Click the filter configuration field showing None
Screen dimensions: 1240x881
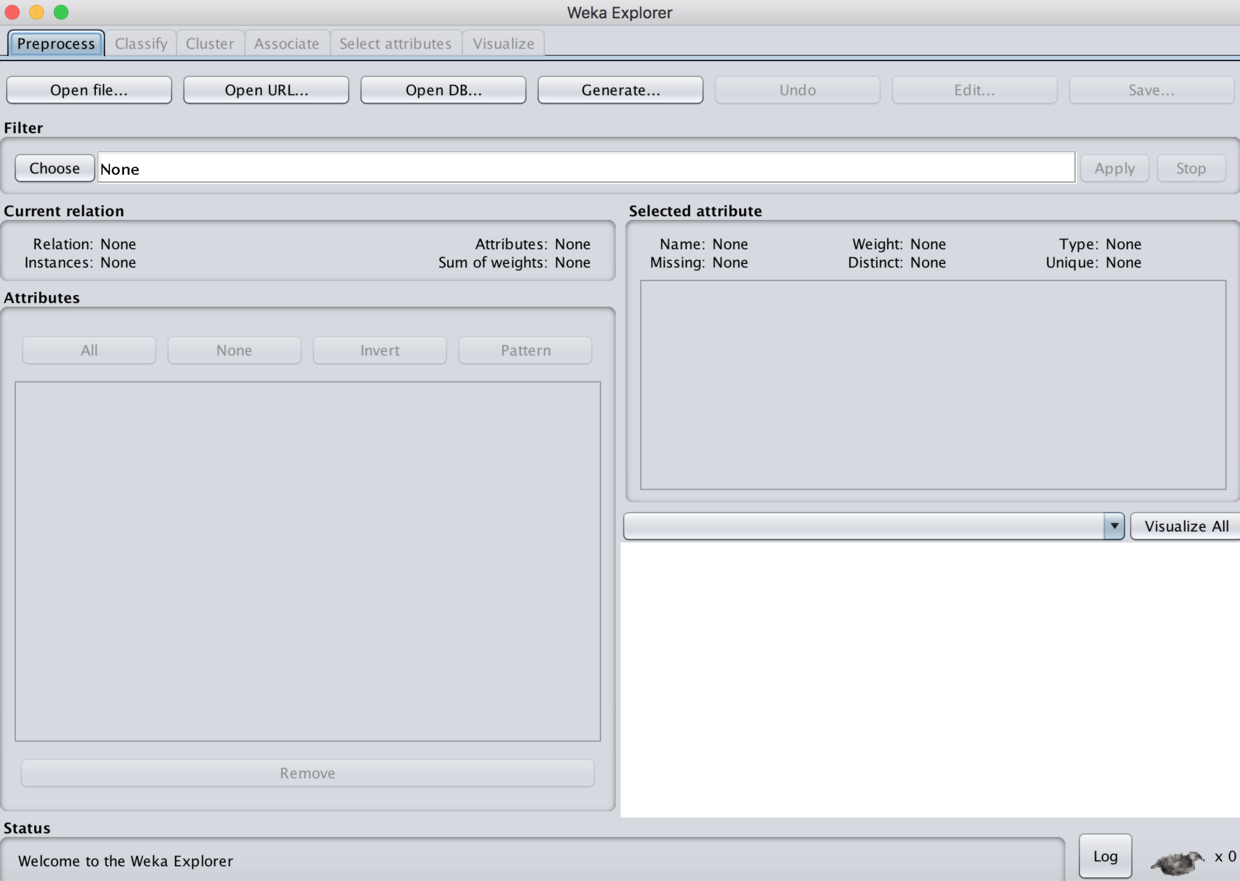coord(586,168)
